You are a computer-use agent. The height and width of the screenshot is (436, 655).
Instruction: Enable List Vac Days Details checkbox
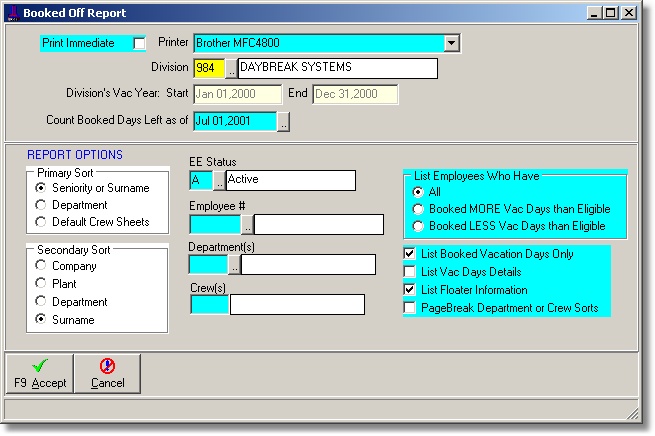click(410, 271)
